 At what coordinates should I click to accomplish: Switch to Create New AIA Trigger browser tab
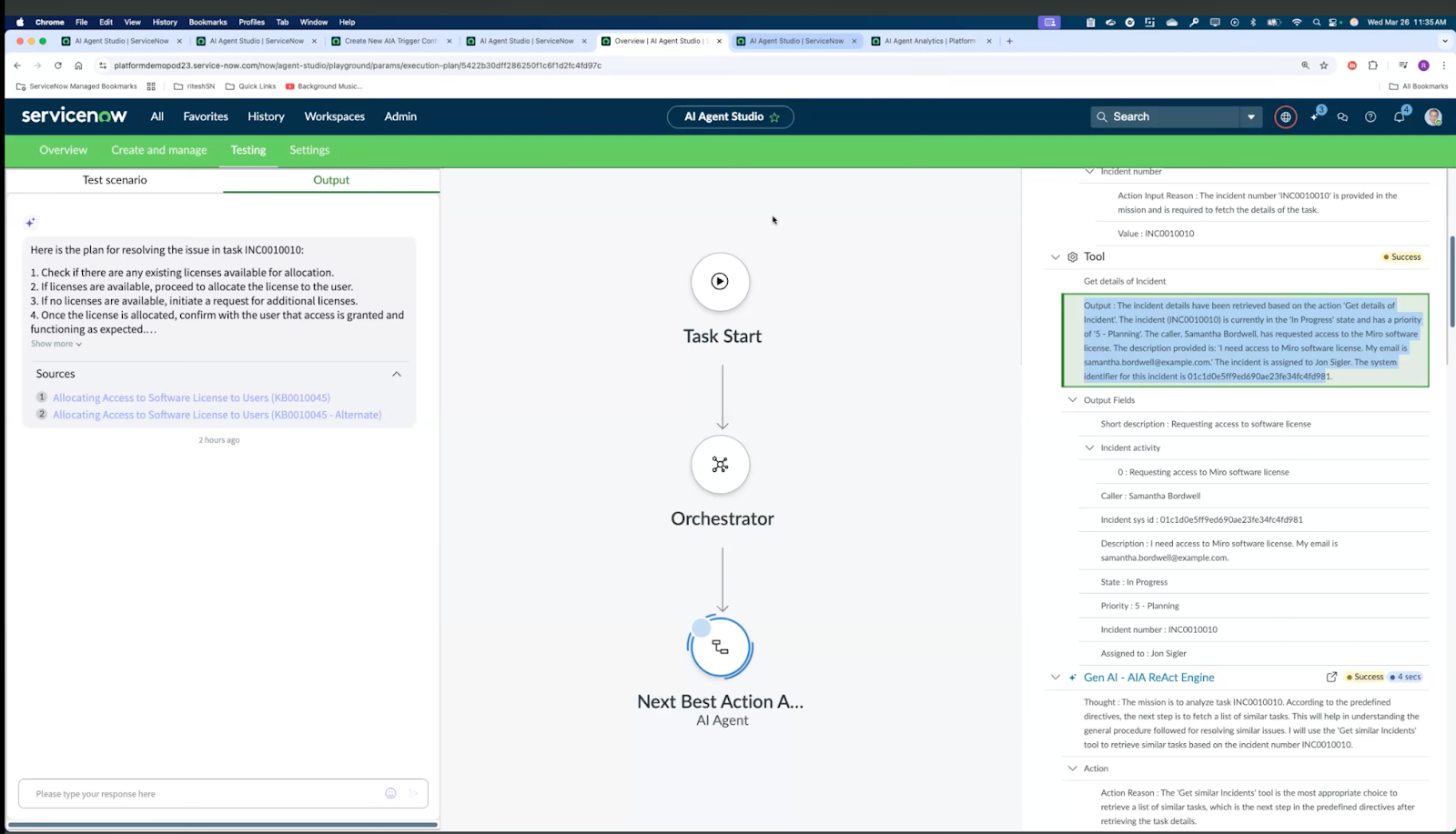pos(391,41)
